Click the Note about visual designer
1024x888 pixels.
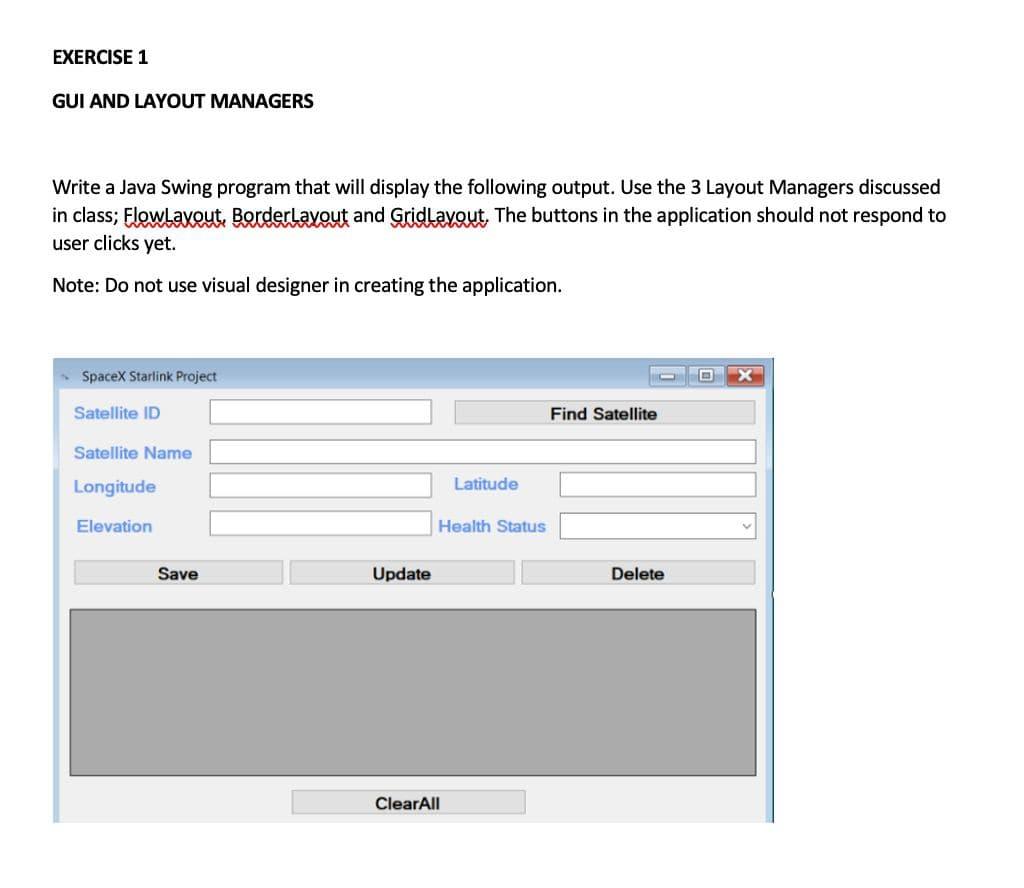click(x=307, y=285)
